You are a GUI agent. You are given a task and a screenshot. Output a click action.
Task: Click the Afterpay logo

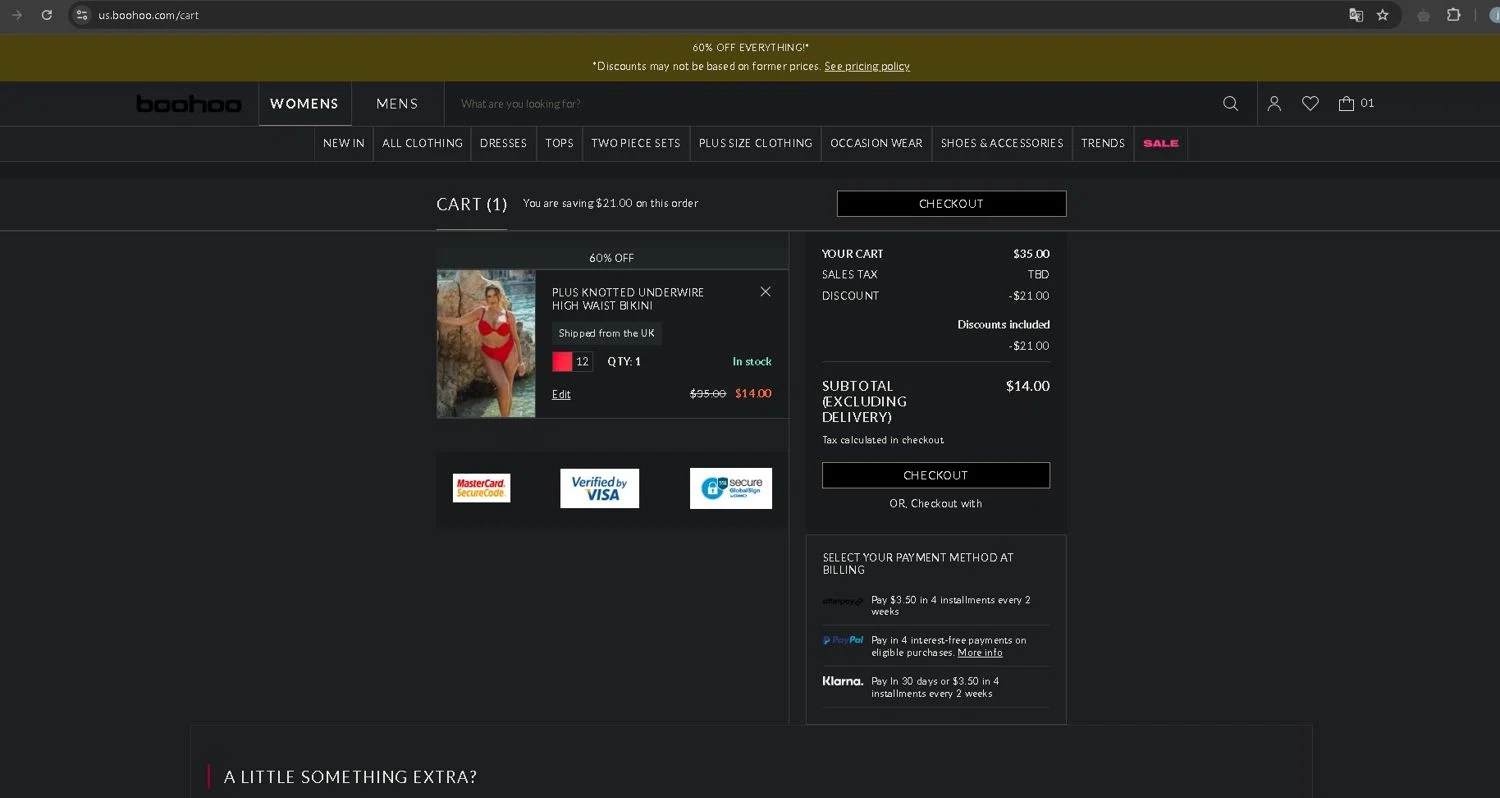coord(842,601)
